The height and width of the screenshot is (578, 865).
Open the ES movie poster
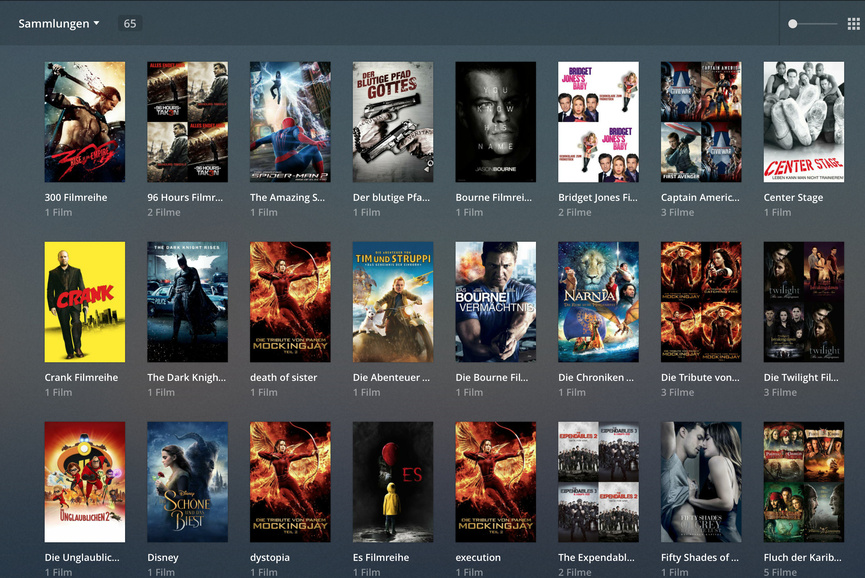click(393, 482)
